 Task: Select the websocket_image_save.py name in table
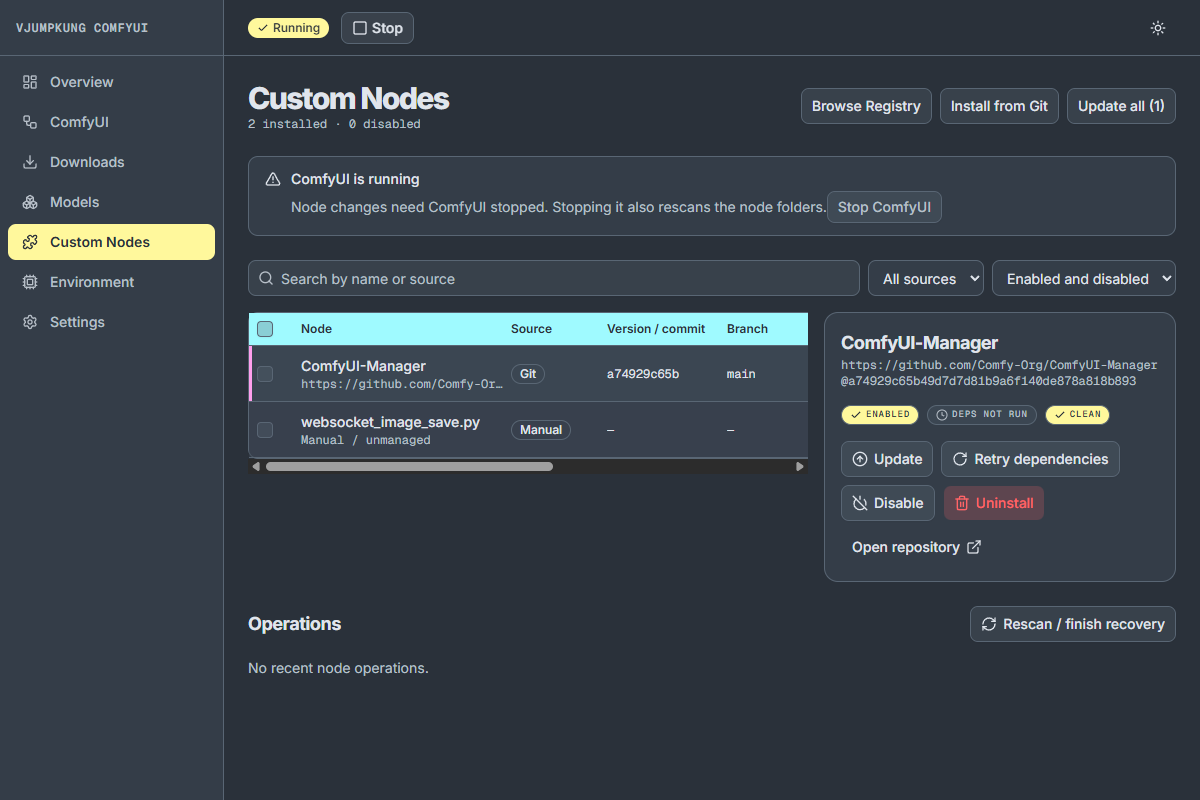(390, 422)
